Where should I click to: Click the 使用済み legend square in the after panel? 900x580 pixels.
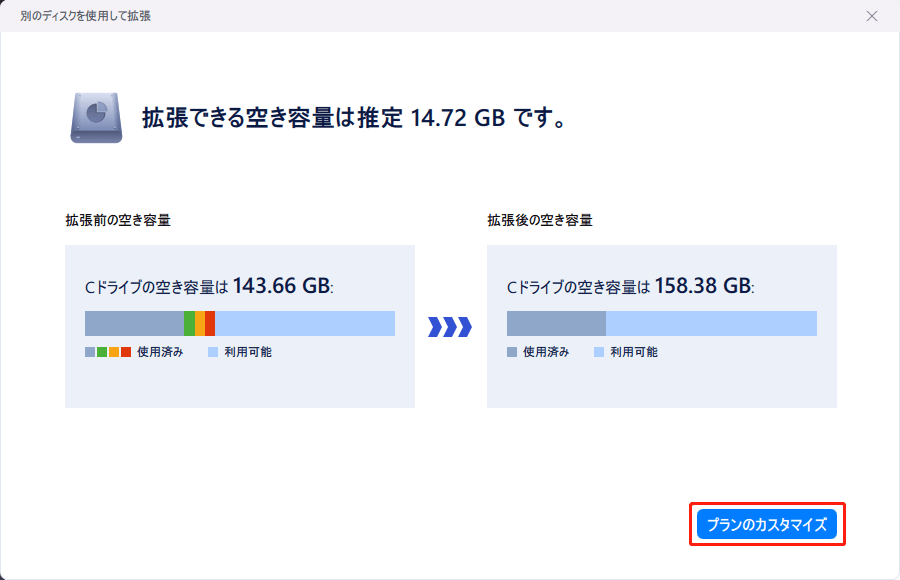pos(512,352)
